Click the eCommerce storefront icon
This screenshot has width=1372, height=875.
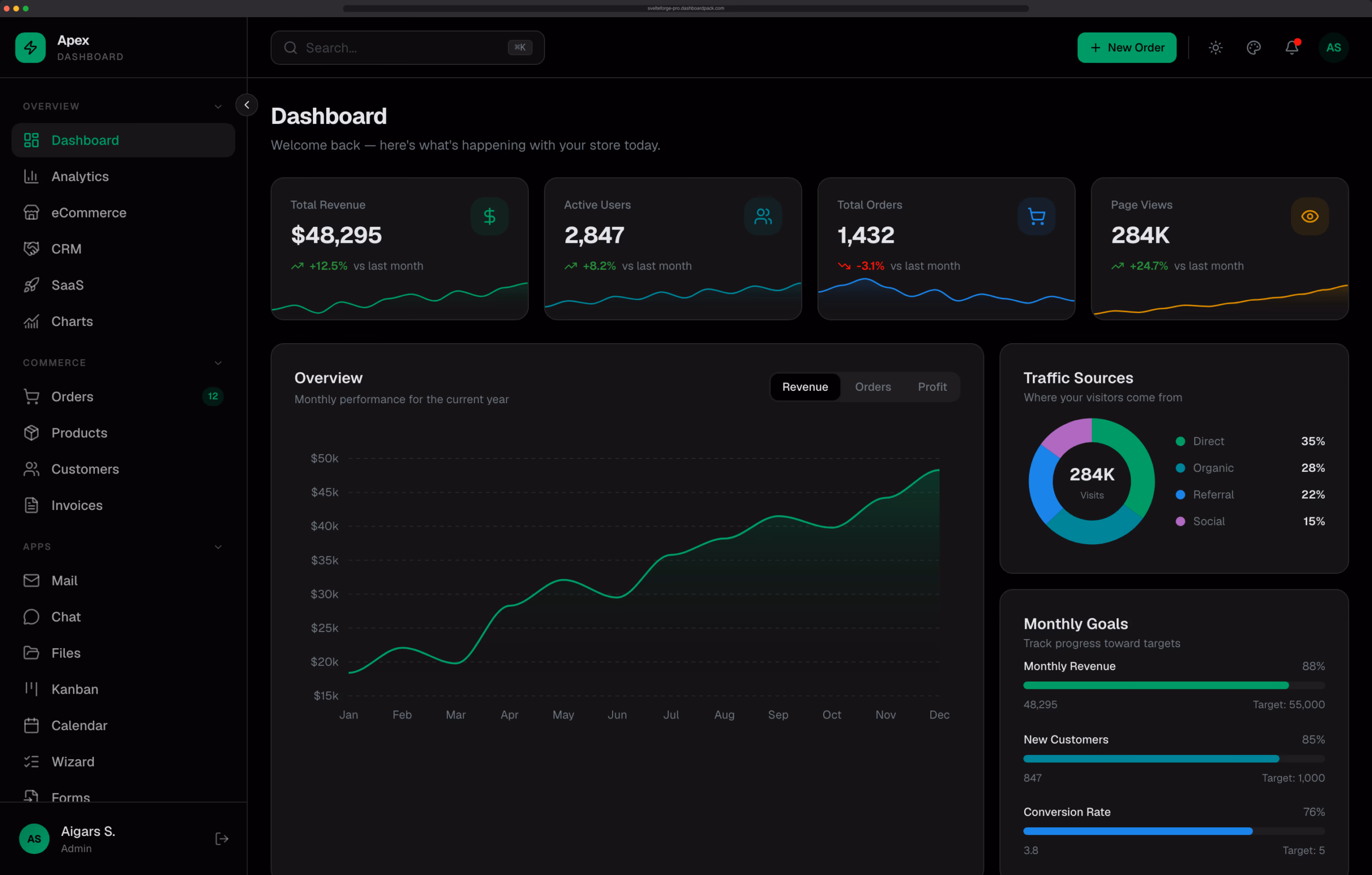tap(31, 213)
